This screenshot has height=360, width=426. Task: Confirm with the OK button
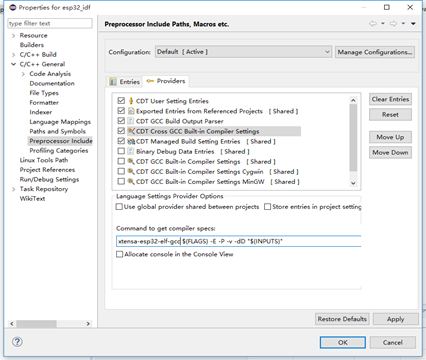[x=343, y=342]
